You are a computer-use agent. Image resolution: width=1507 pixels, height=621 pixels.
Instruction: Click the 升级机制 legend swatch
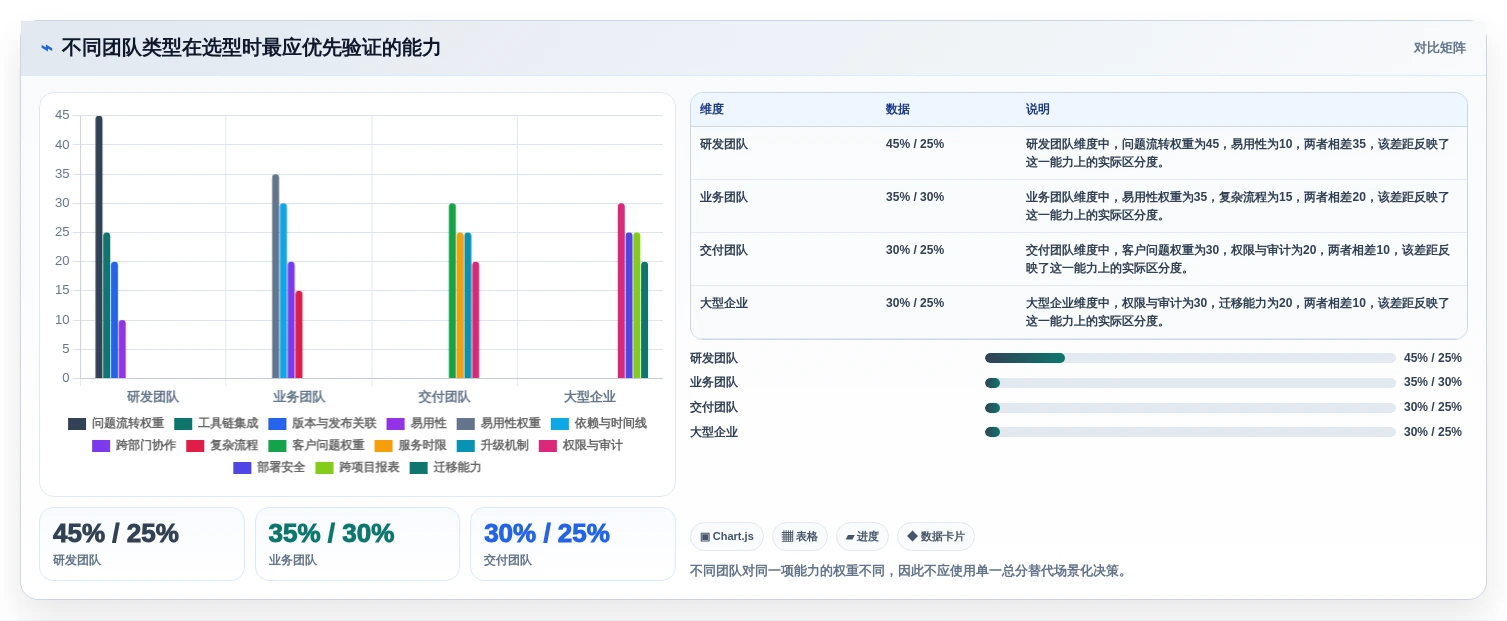(465, 445)
